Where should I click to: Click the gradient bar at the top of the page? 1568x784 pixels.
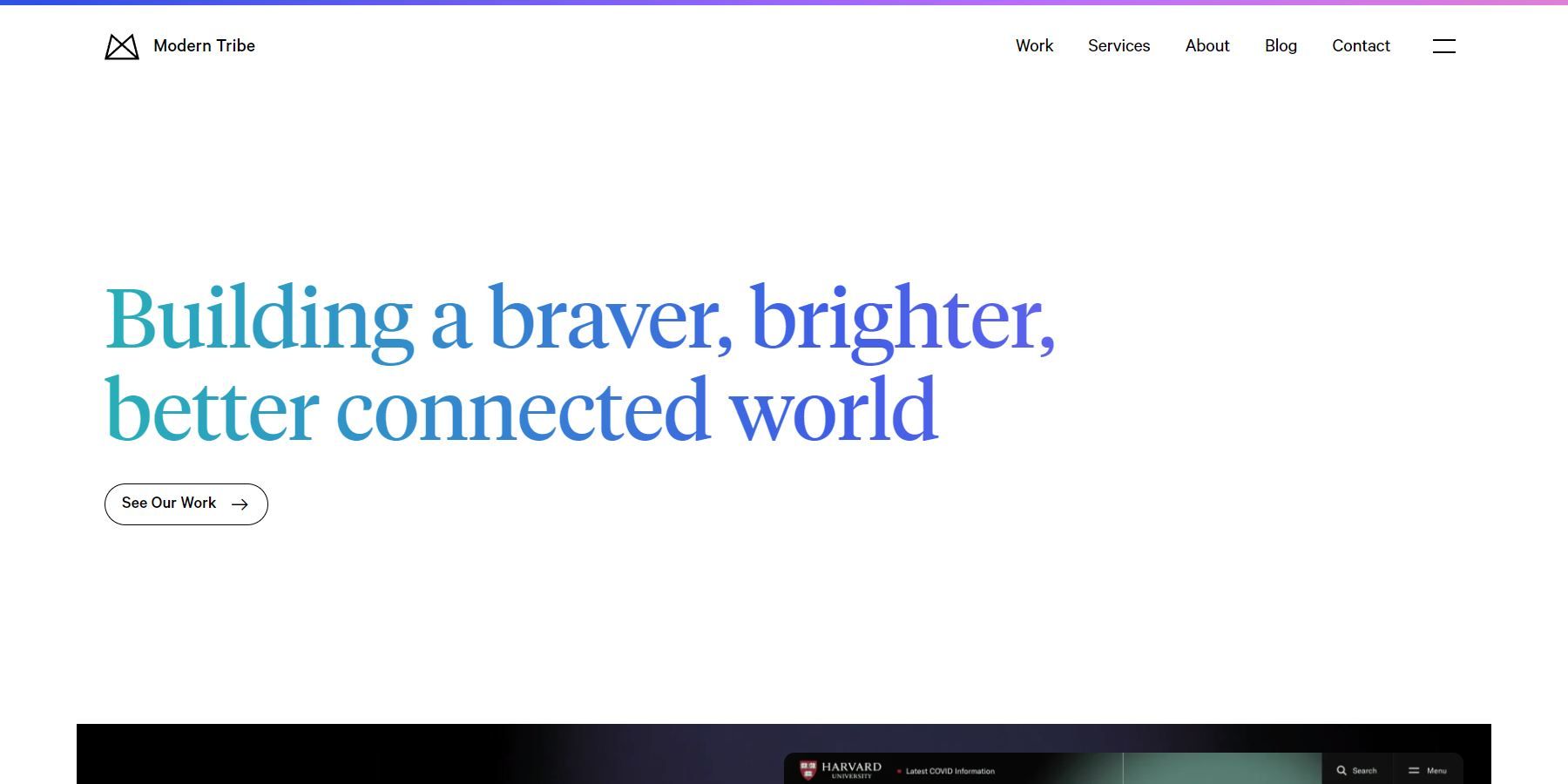(784, 3)
